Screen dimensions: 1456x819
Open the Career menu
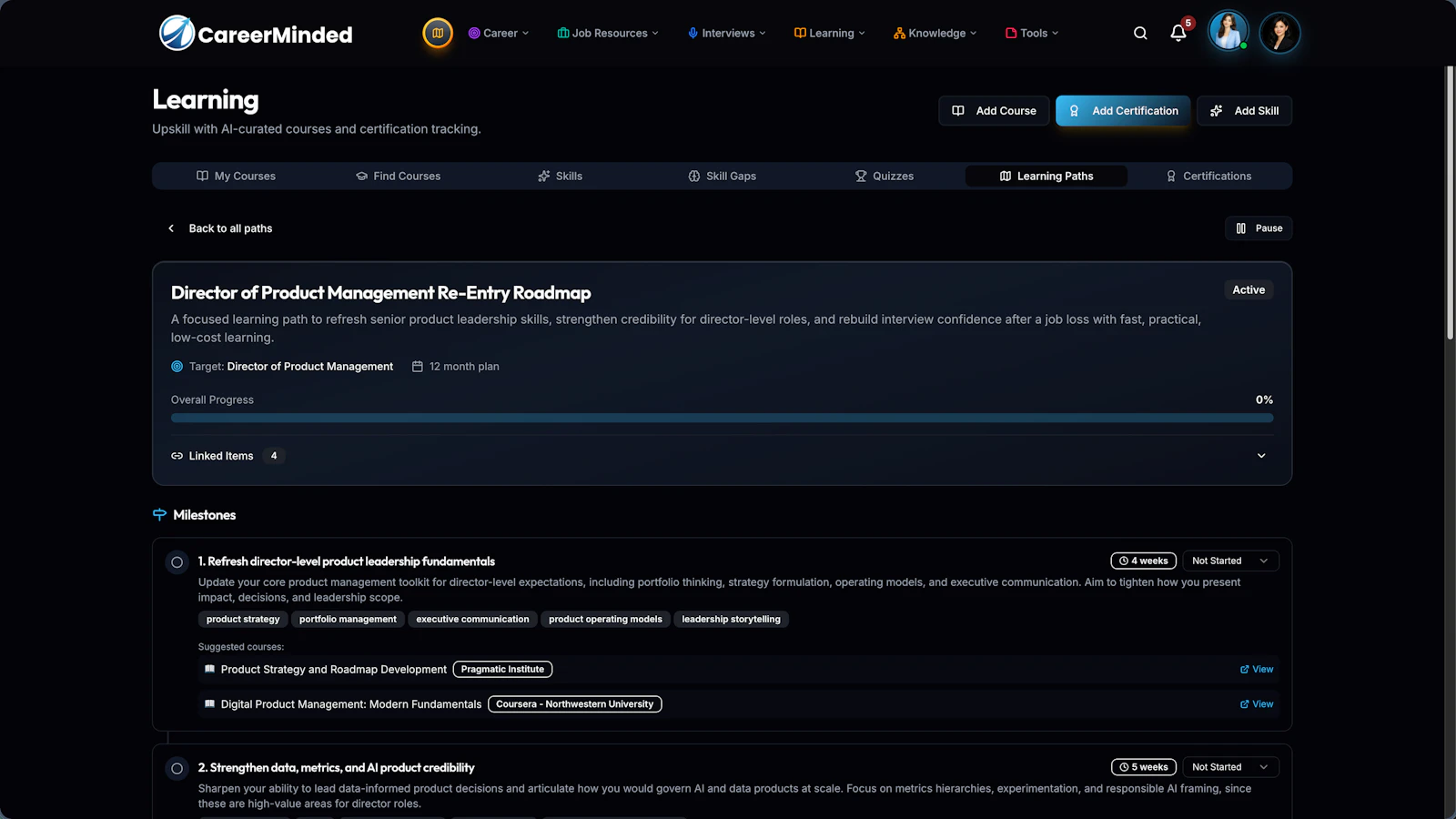pyautogui.click(x=499, y=33)
